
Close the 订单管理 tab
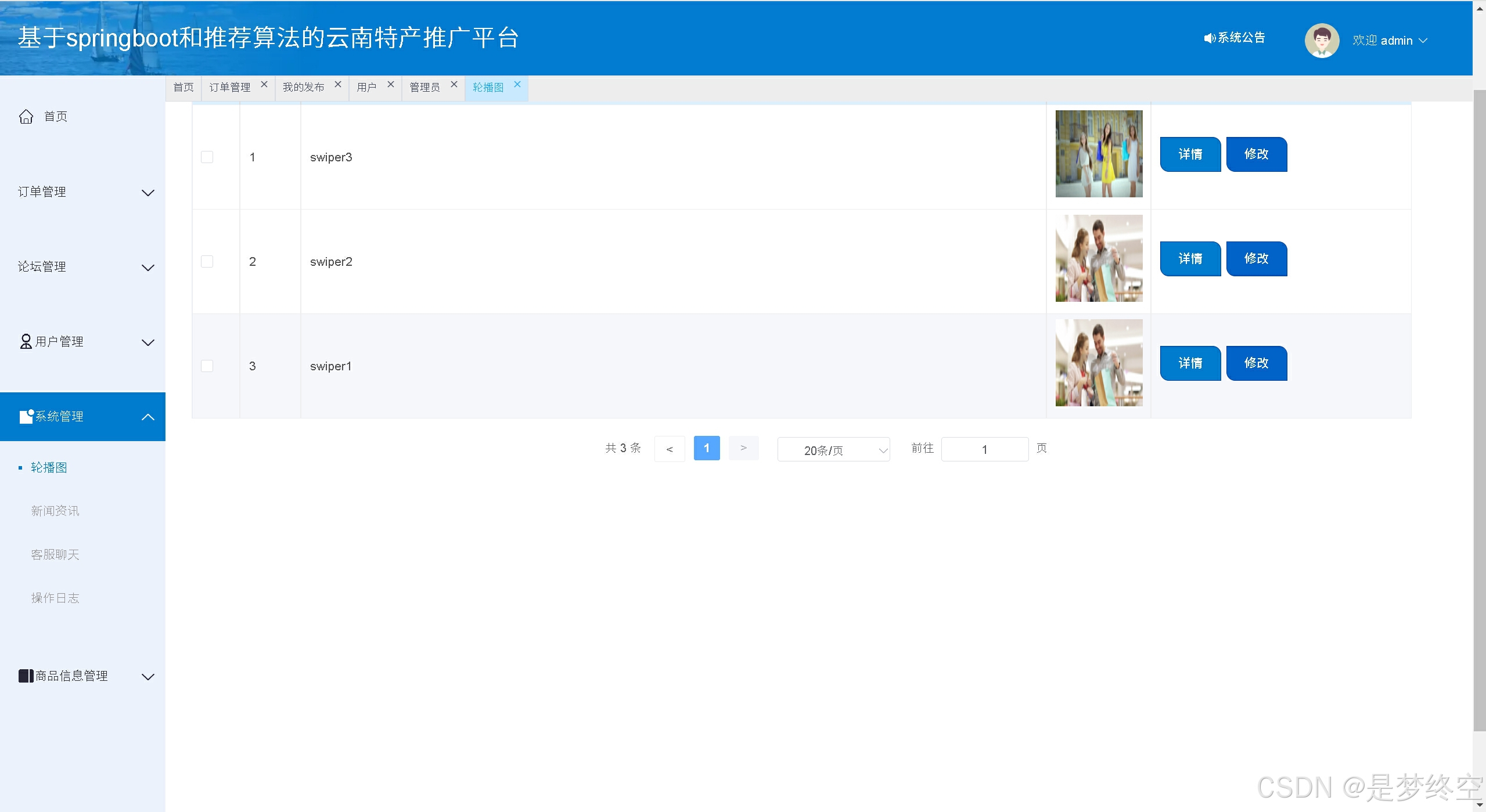264,85
